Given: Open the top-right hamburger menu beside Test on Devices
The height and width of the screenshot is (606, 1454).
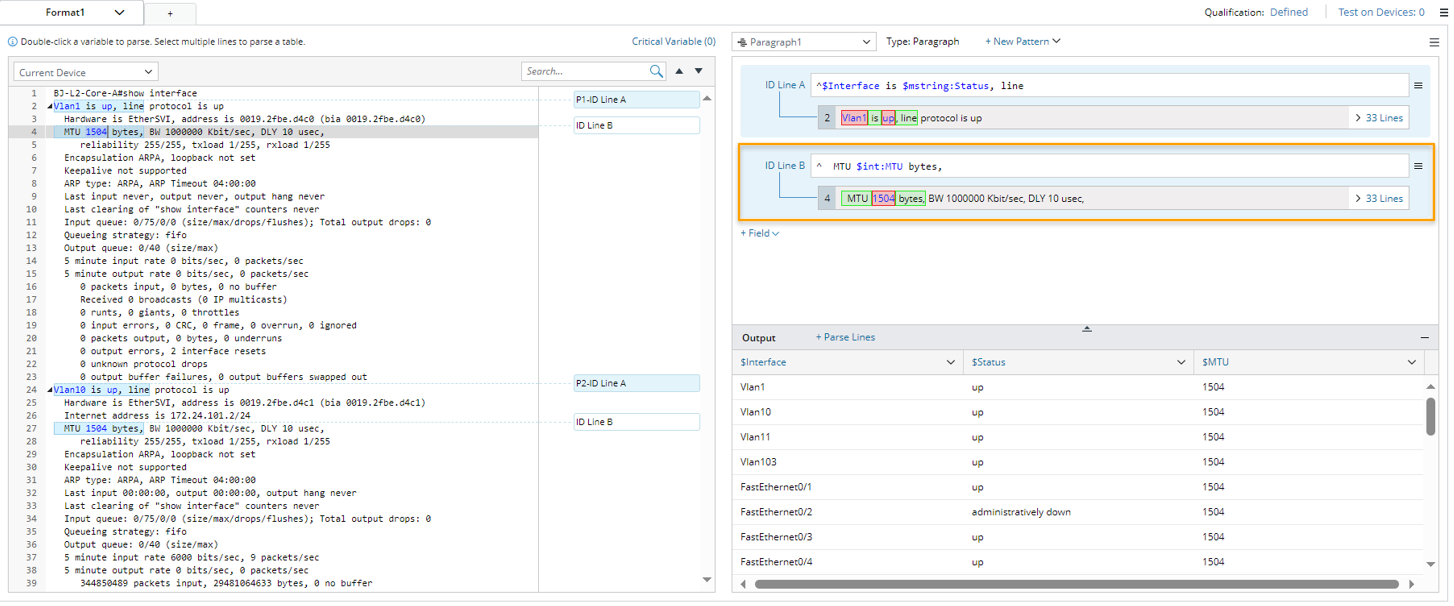Looking at the screenshot, I should coord(1443,13).
